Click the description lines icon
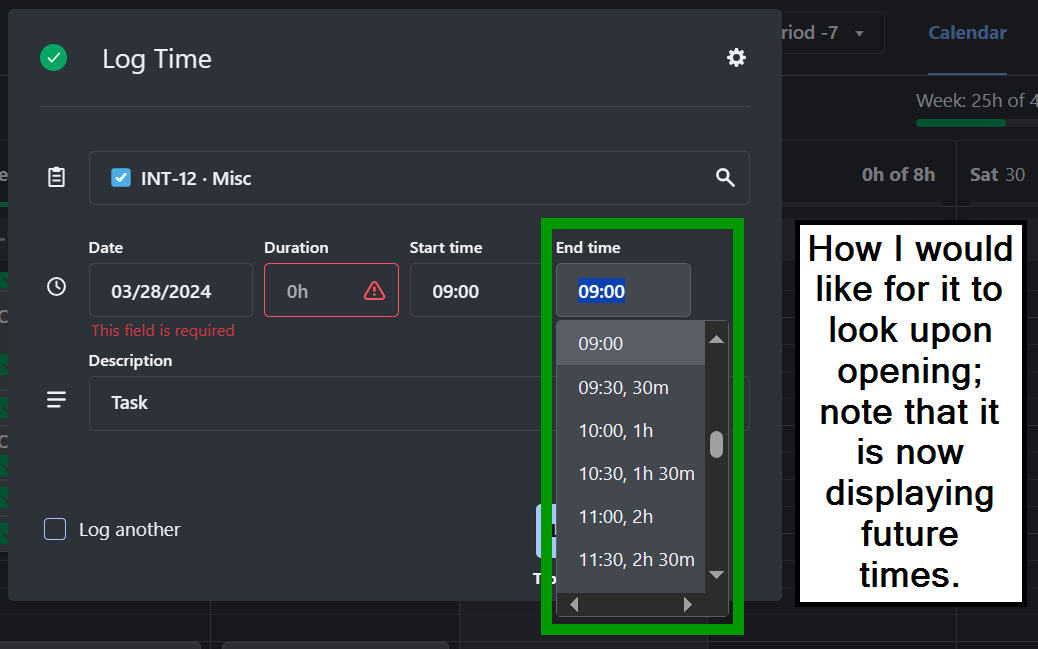 point(57,400)
